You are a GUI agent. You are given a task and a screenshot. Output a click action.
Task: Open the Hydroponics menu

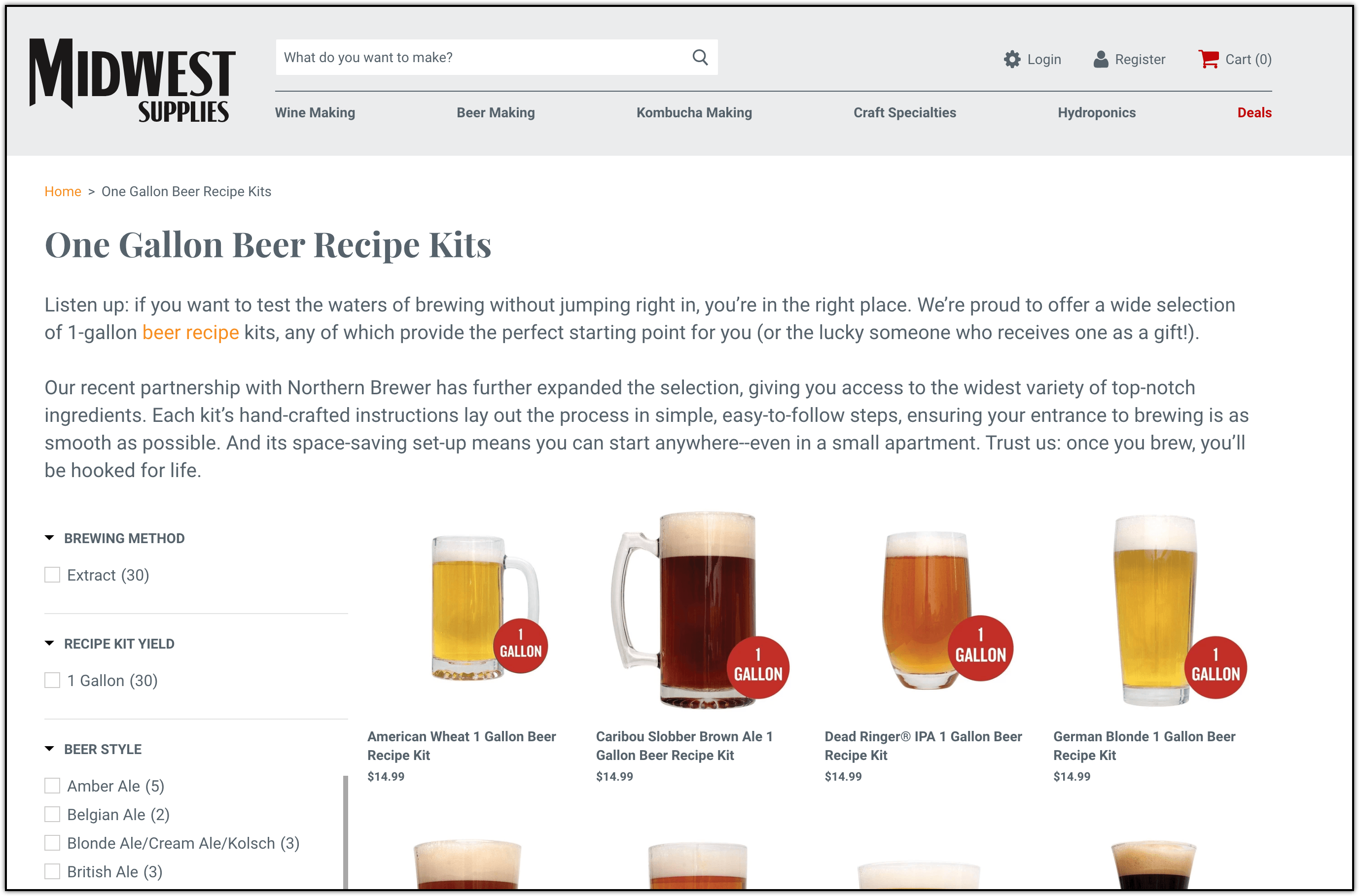coord(1097,112)
